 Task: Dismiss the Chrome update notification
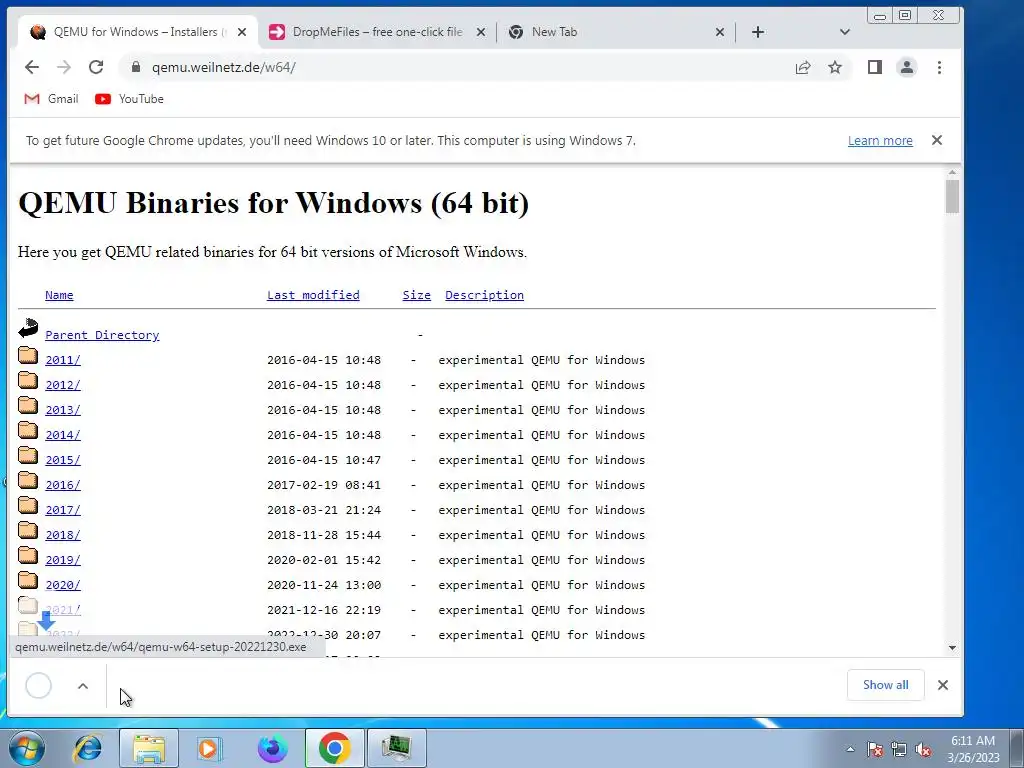(936, 140)
